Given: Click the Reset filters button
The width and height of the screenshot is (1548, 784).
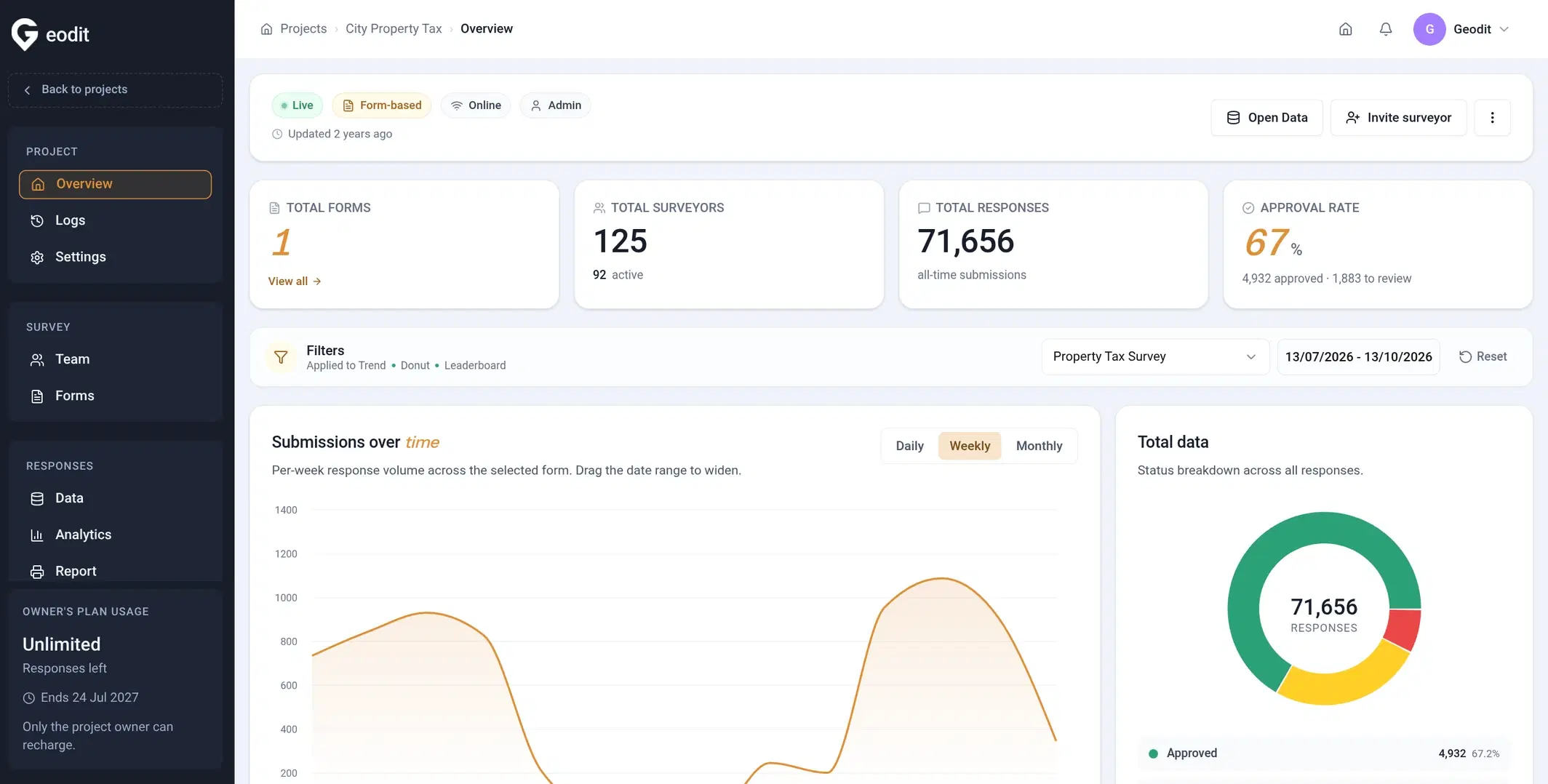Looking at the screenshot, I should point(1483,356).
